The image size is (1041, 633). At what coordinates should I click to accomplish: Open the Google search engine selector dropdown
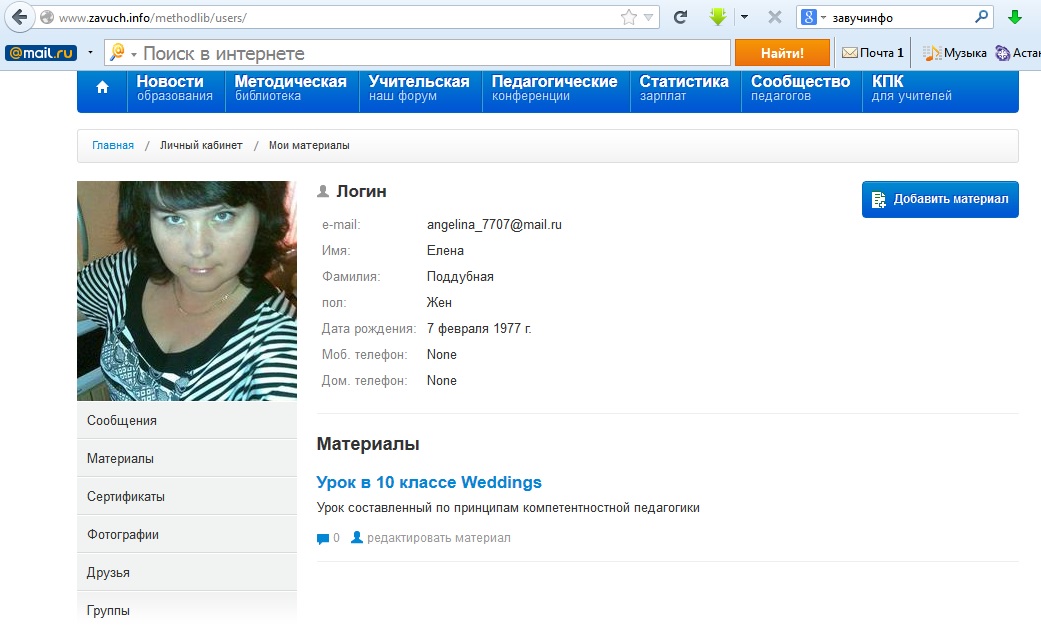(x=814, y=17)
